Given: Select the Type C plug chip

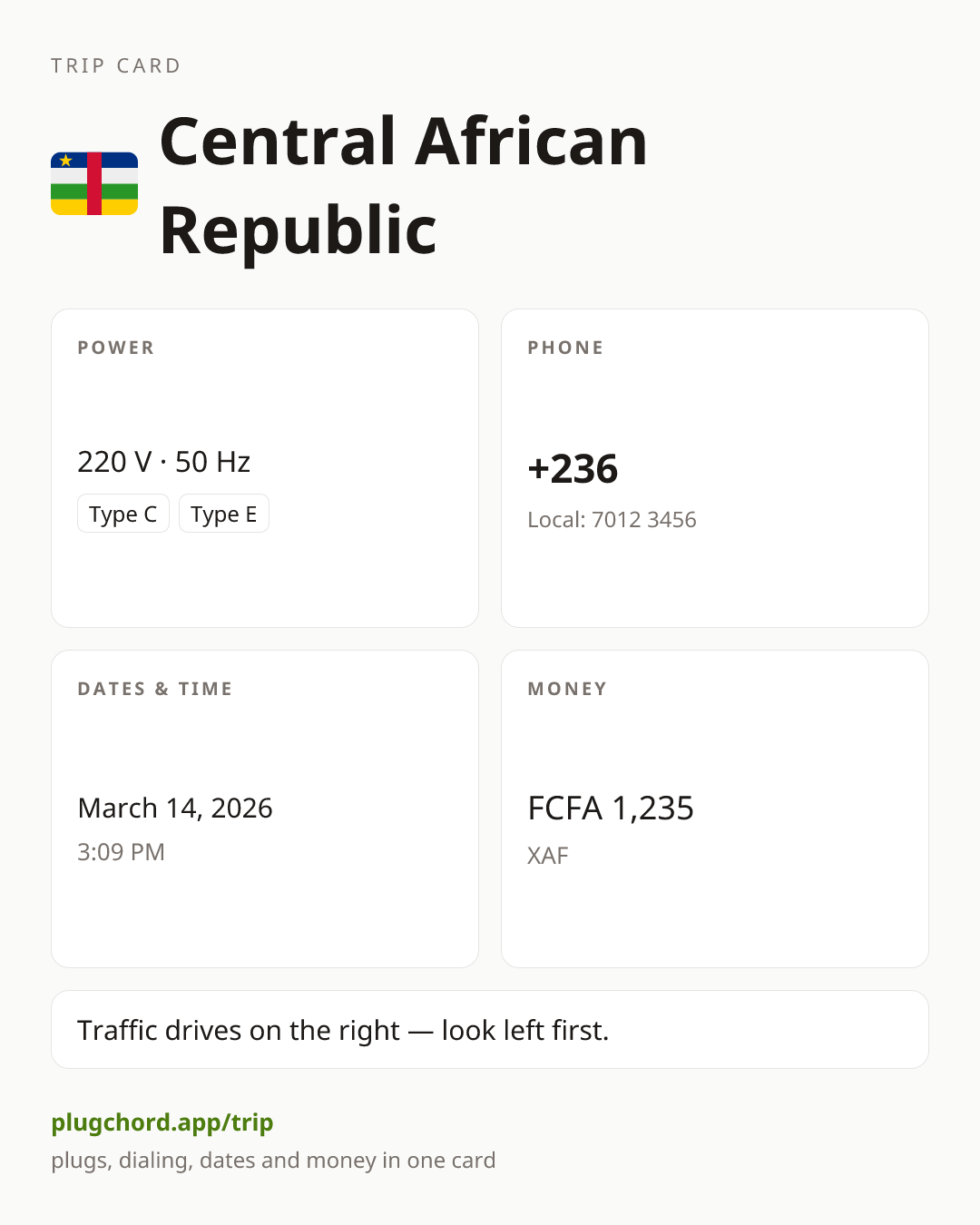Looking at the screenshot, I should [123, 514].
